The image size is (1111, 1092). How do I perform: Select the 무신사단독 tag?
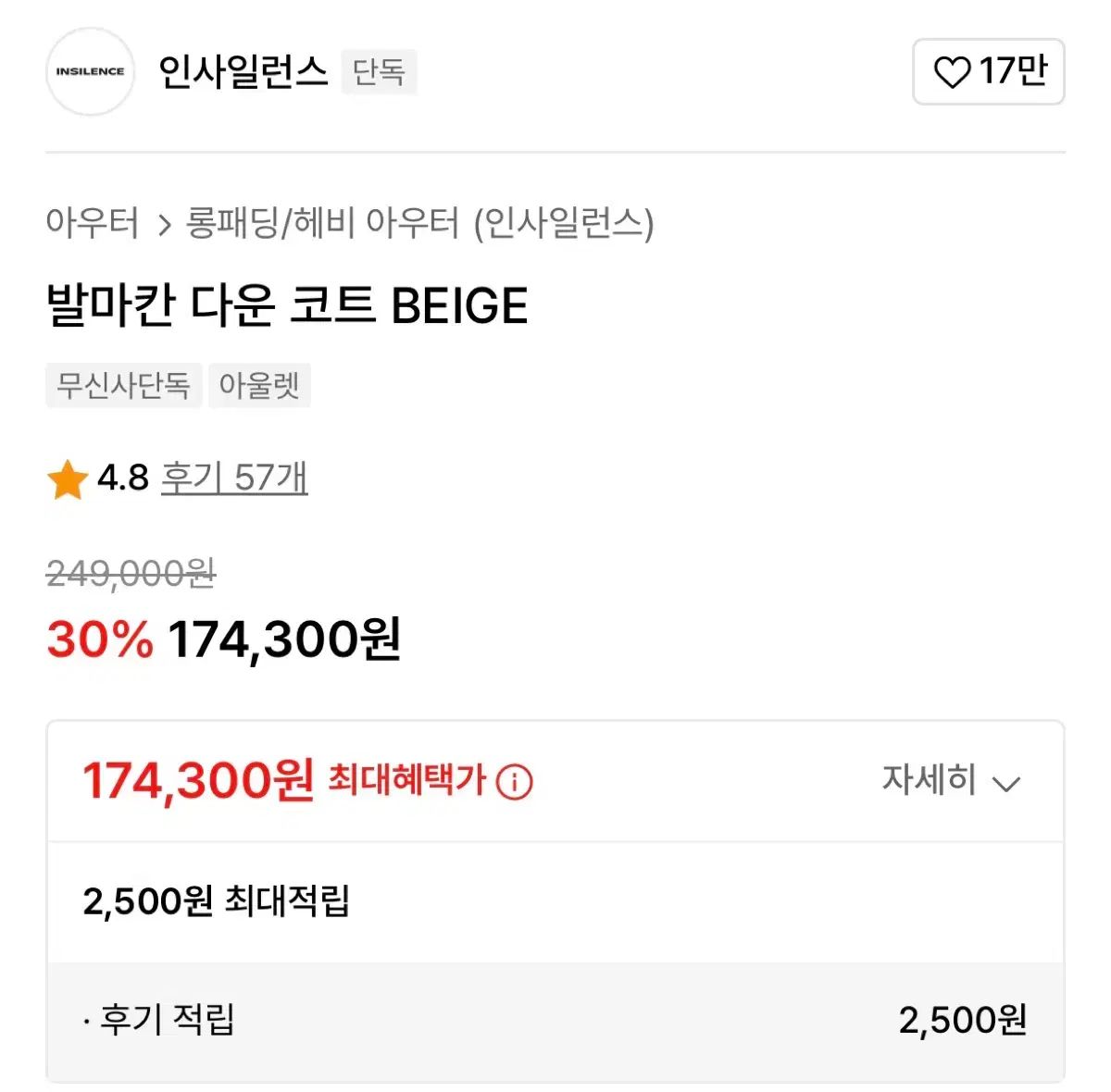pyautogui.click(x=123, y=385)
